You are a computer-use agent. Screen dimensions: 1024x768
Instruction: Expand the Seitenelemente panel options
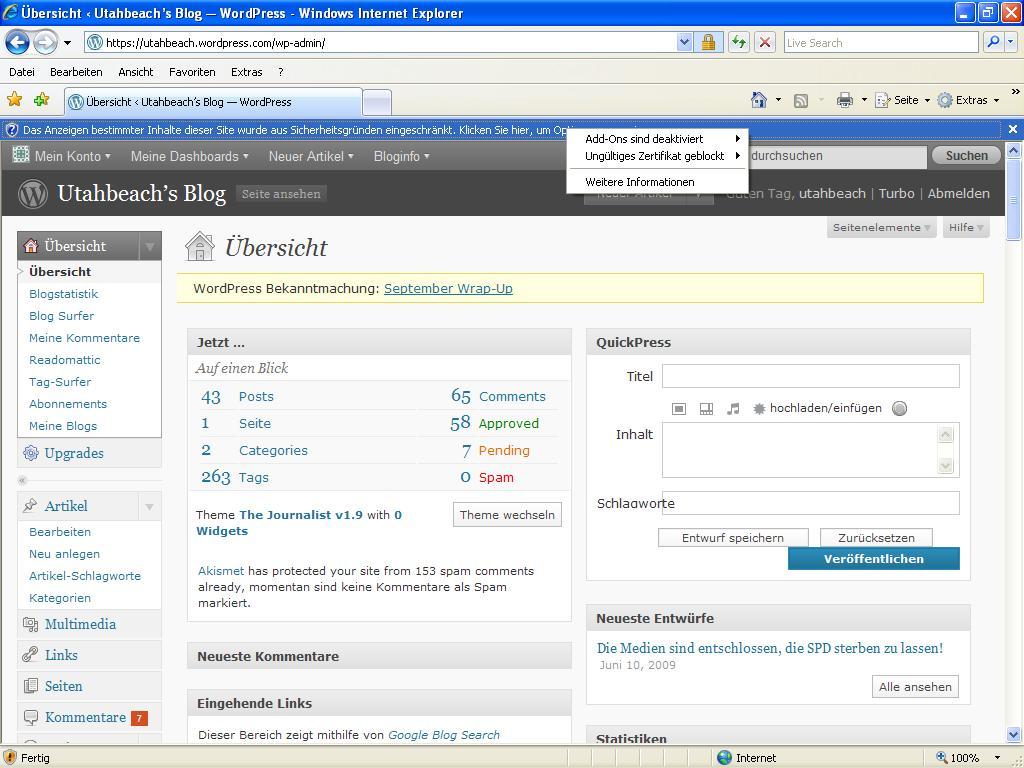click(x=881, y=227)
